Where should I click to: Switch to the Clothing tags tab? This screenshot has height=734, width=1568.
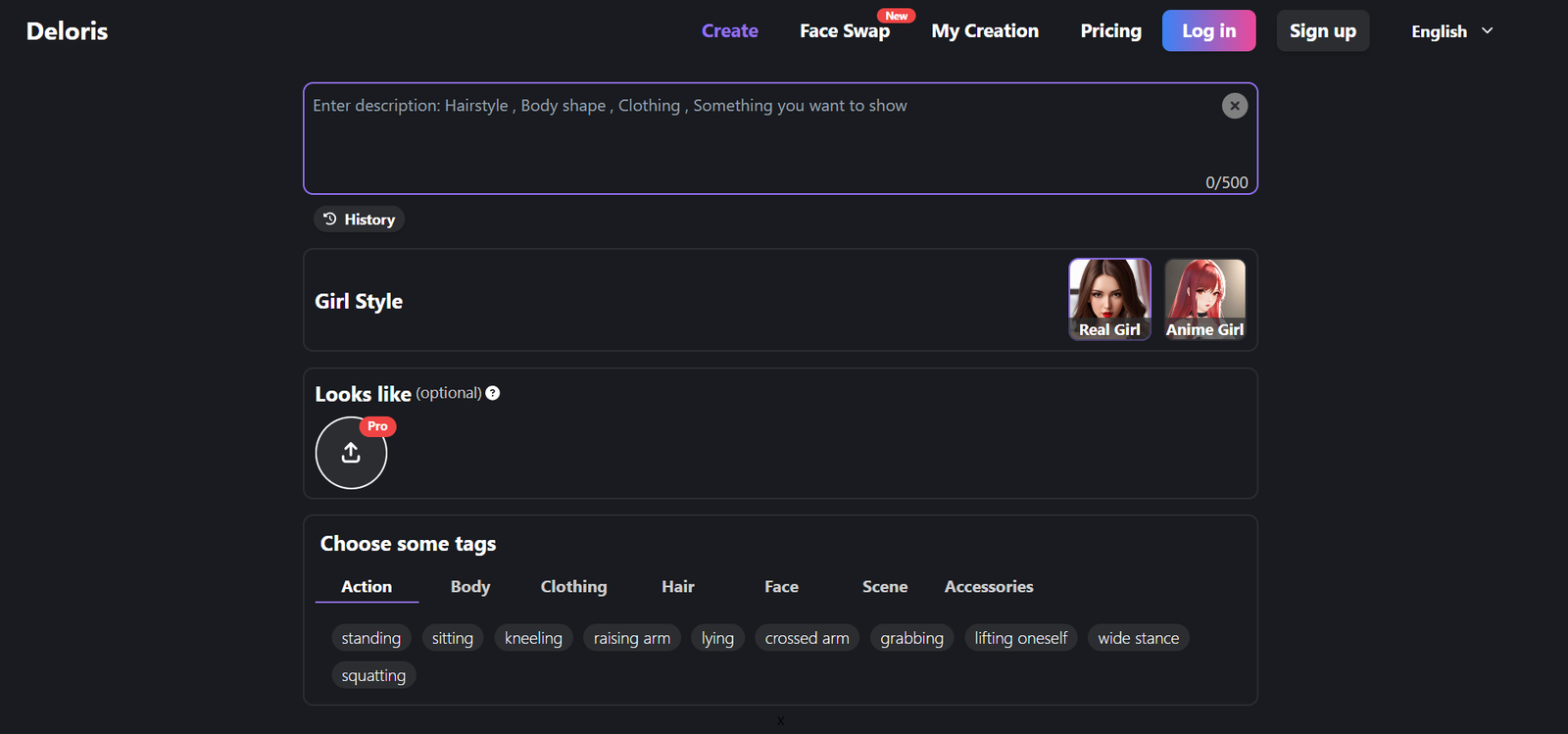[573, 587]
